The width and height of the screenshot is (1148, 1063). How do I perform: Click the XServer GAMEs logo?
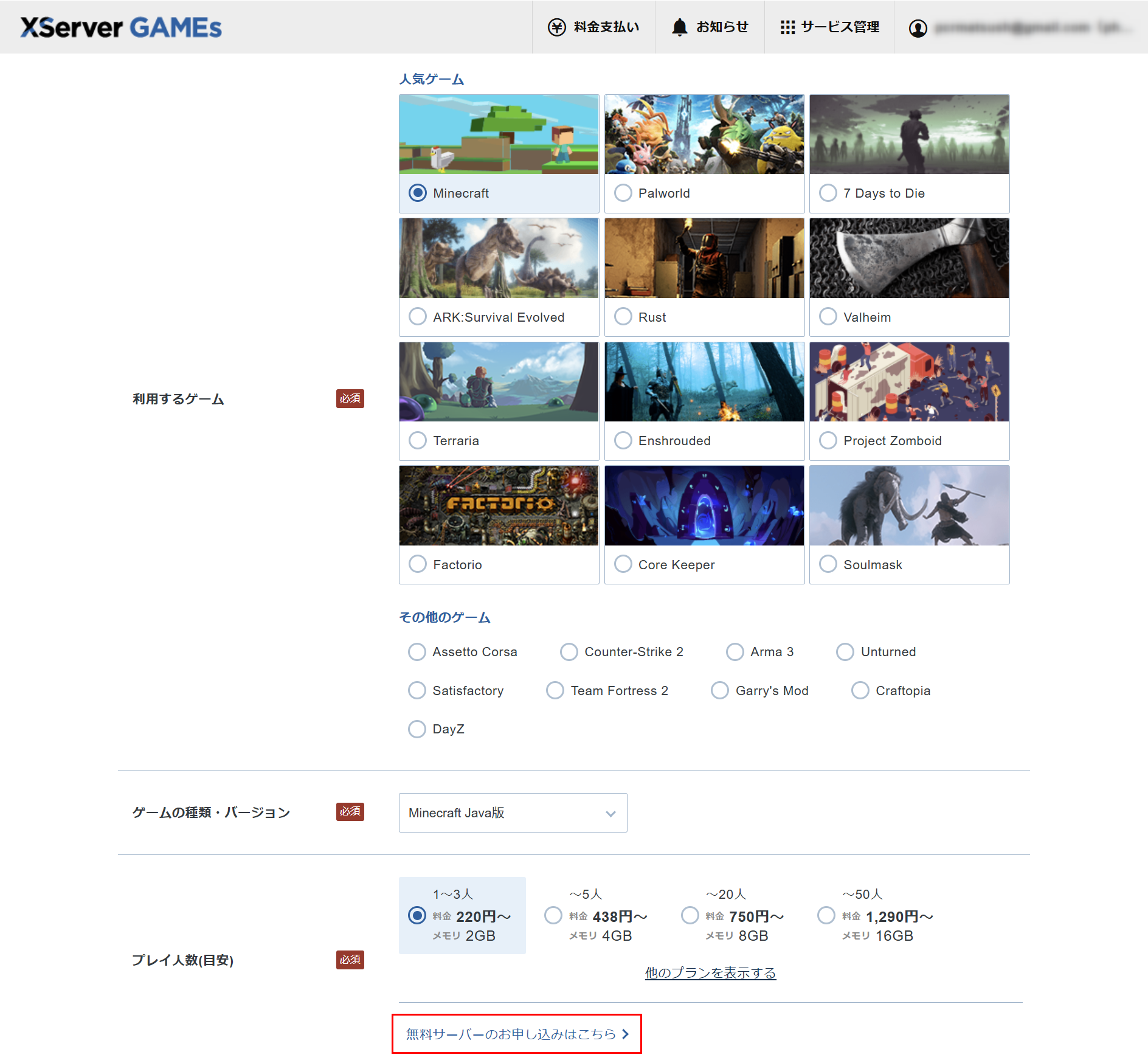click(121, 27)
